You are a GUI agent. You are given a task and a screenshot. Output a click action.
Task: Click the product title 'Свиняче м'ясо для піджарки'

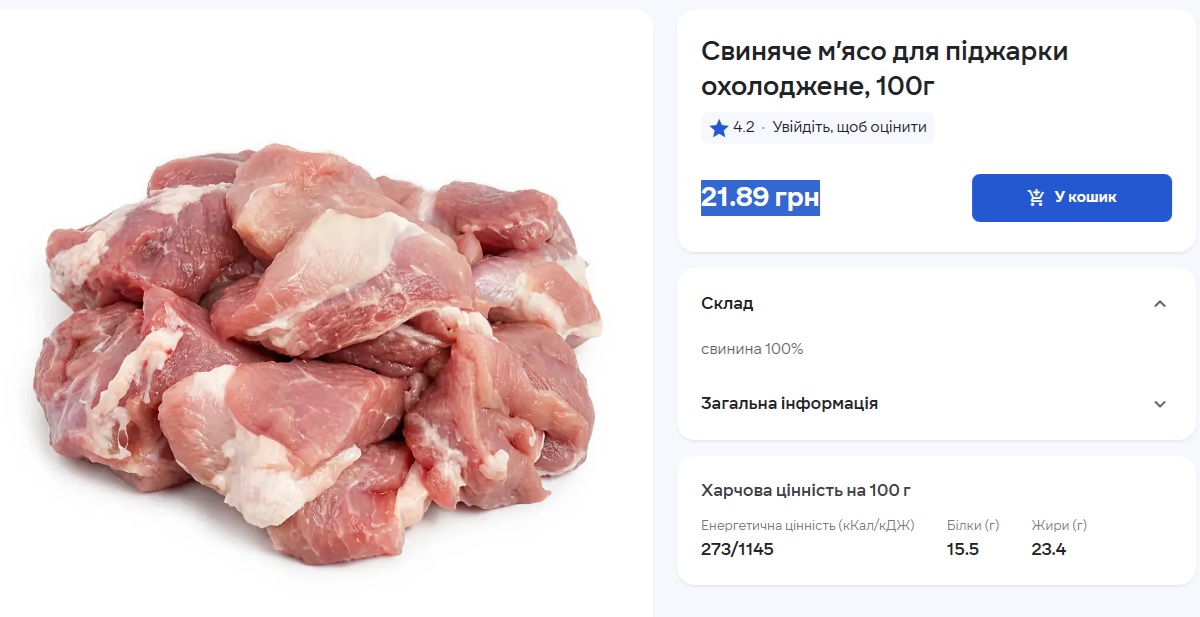884,52
